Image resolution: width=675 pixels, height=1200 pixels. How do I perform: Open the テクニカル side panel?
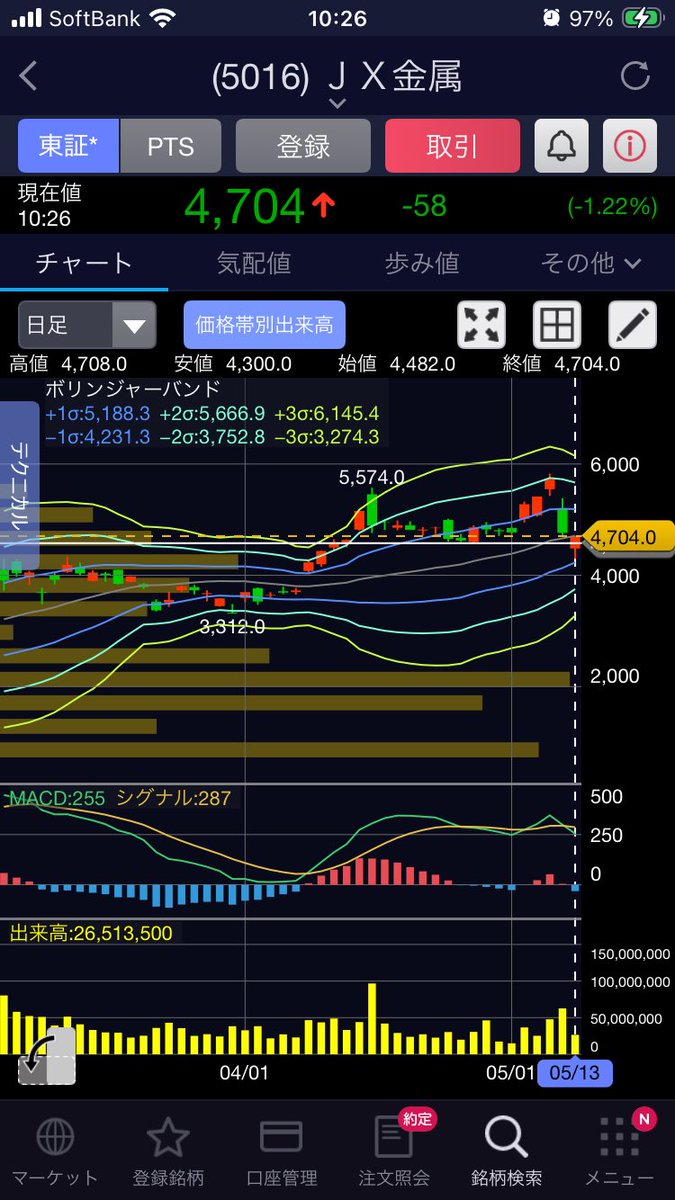(19, 485)
